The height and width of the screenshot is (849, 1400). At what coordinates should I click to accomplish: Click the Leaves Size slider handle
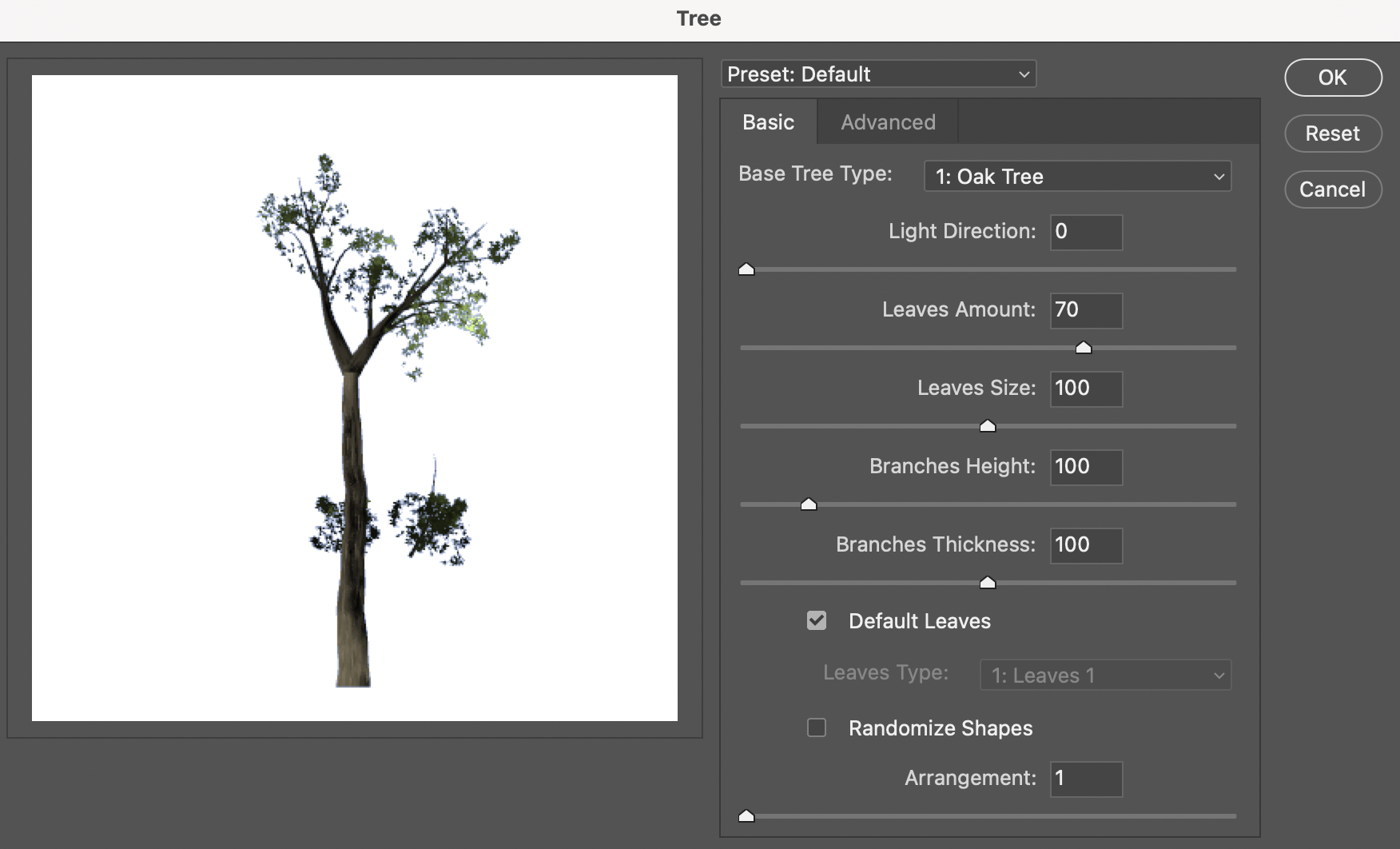point(987,426)
